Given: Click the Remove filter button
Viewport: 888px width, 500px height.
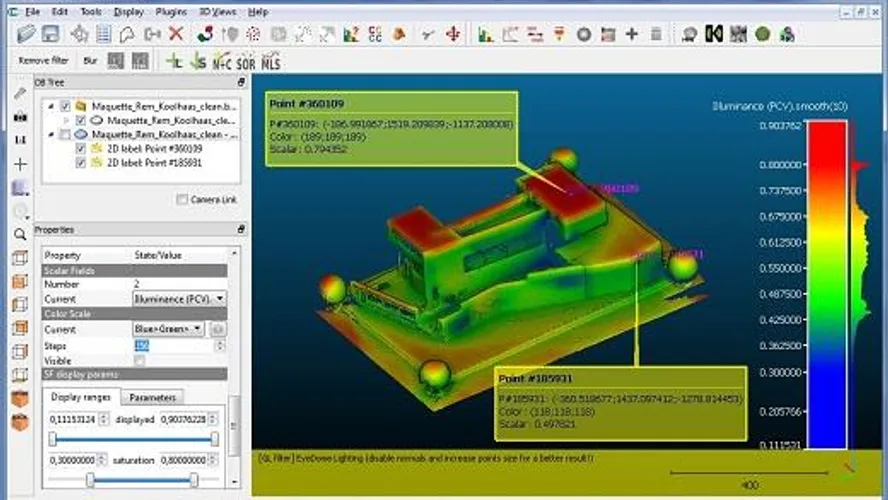Looking at the screenshot, I should [44, 61].
